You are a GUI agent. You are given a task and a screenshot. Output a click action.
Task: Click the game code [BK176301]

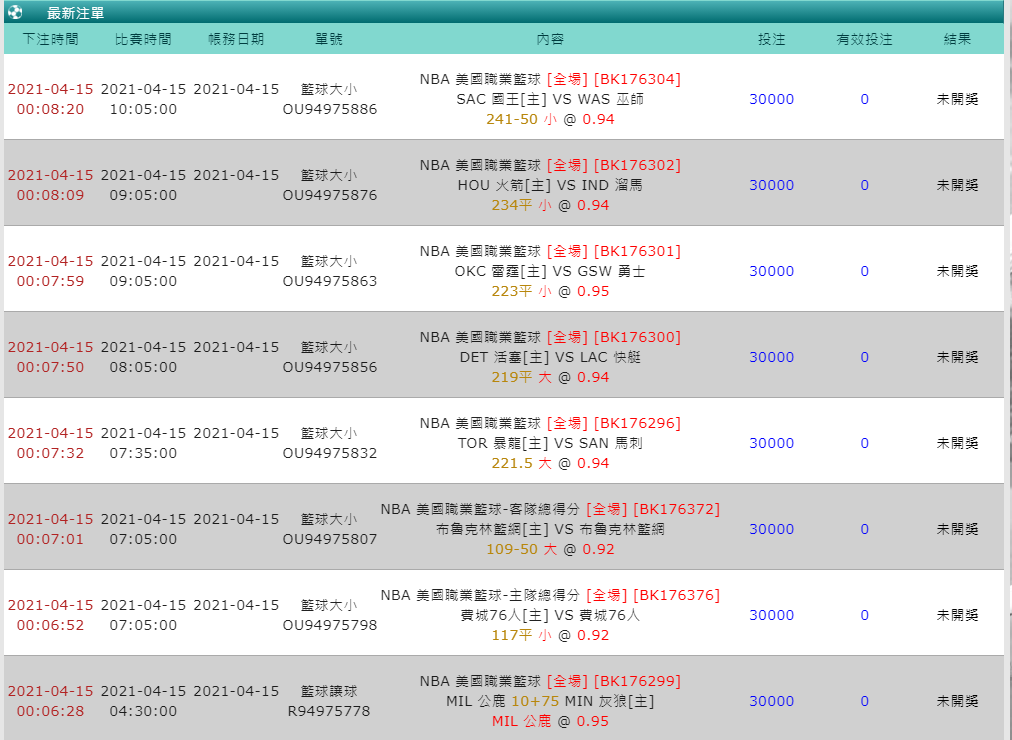pos(637,251)
